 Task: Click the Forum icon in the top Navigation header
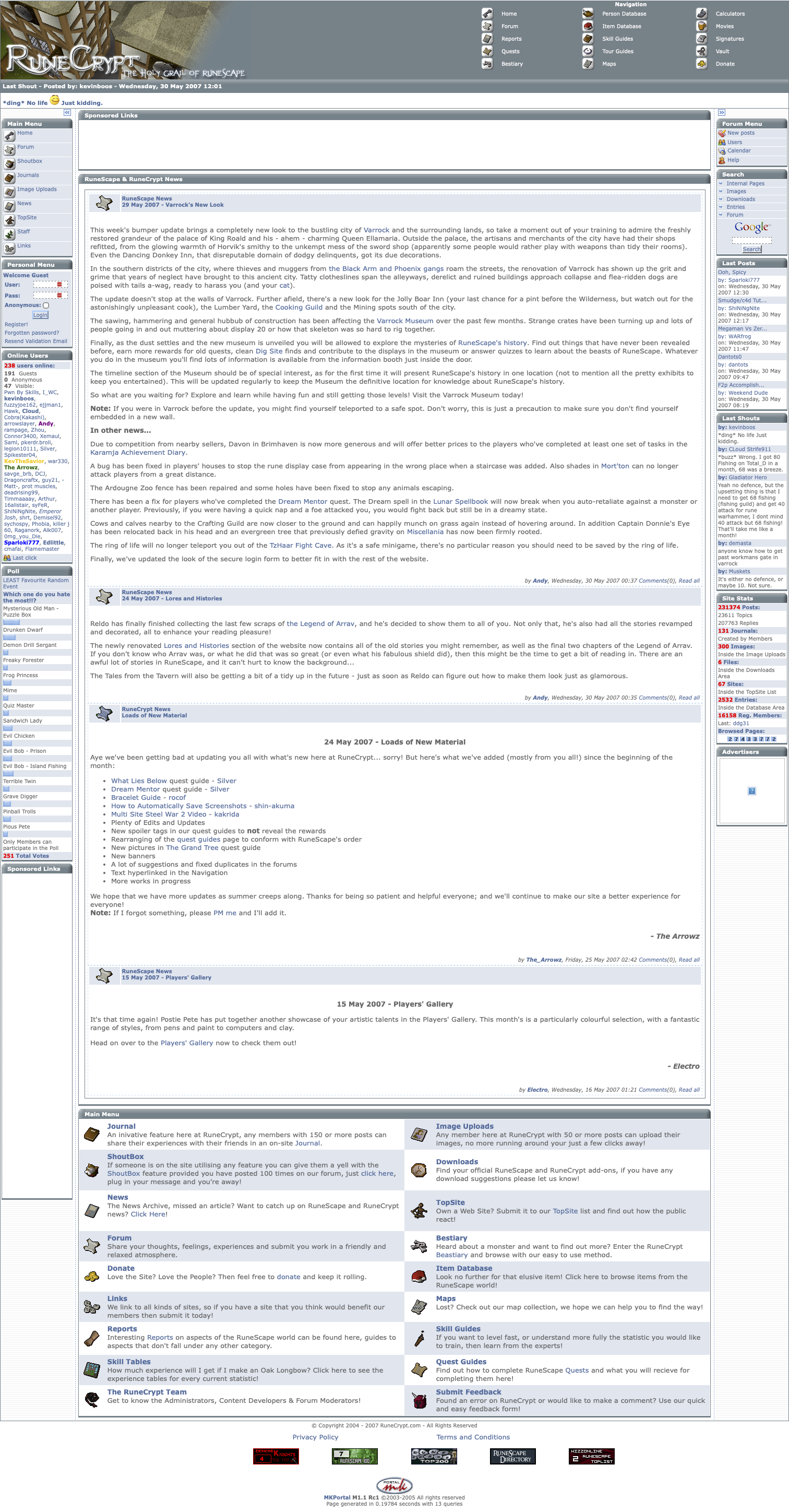tap(487, 26)
